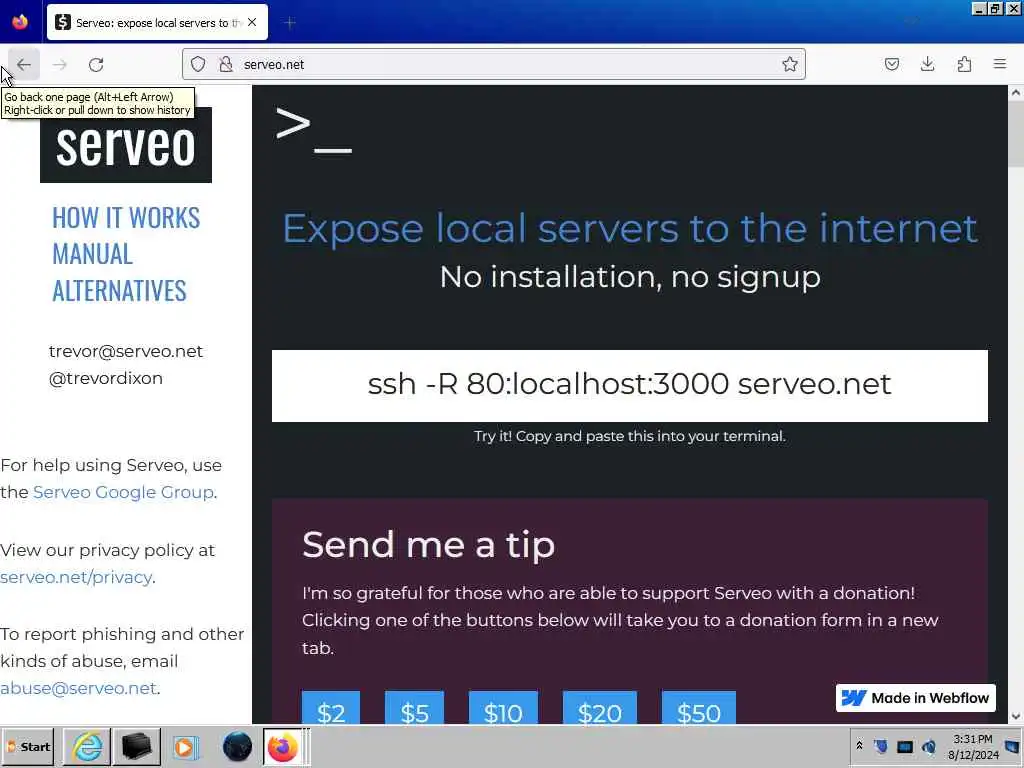1024x768 pixels.
Task: Click the abuse@serveo.net email link
Action: pyautogui.click(x=78, y=688)
